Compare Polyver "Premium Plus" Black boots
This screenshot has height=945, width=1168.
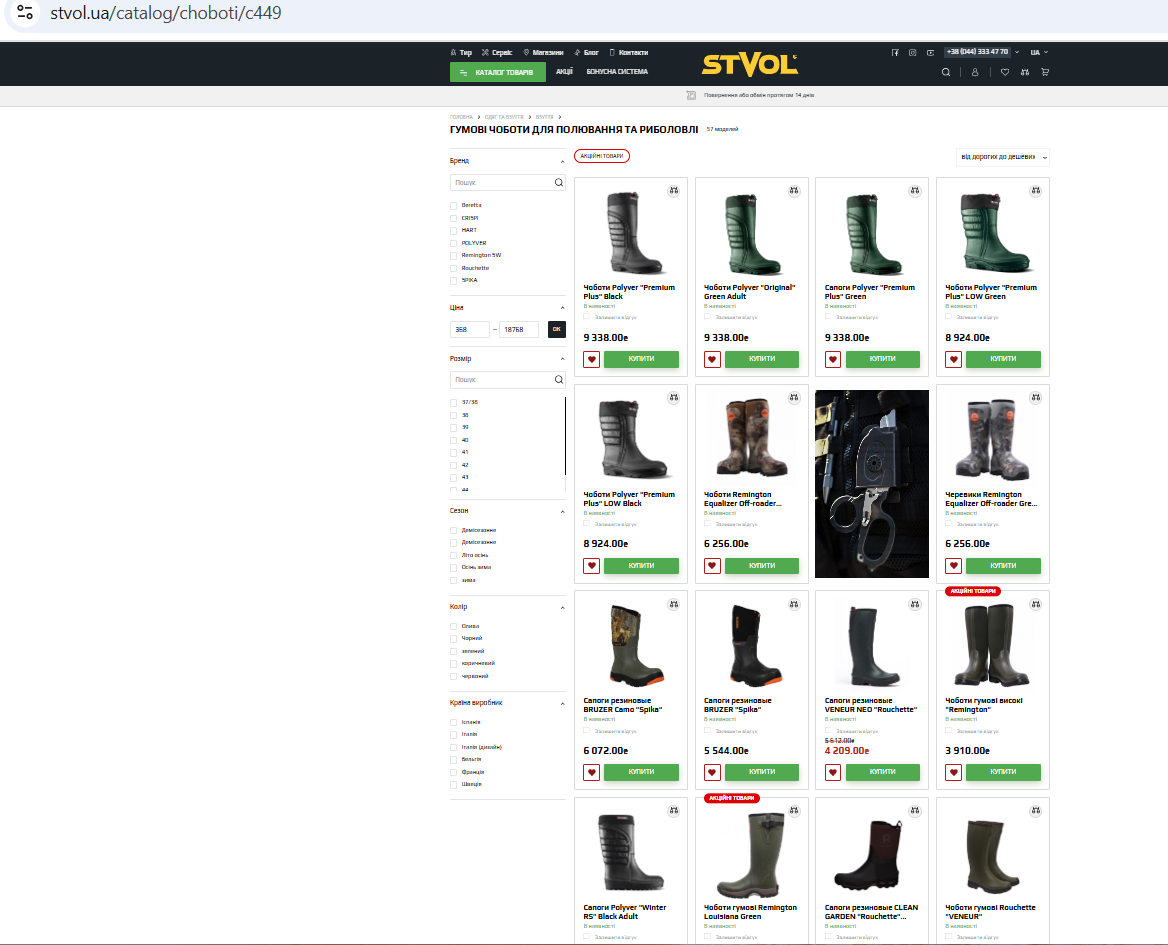tap(673, 191)
